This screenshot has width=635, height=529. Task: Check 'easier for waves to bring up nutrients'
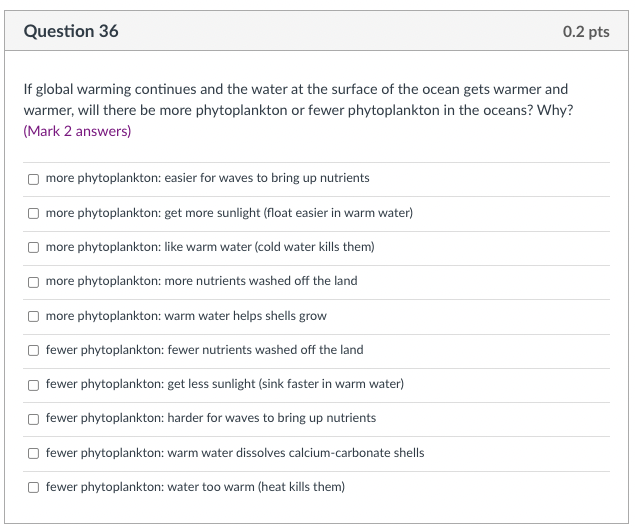point(33,179)
